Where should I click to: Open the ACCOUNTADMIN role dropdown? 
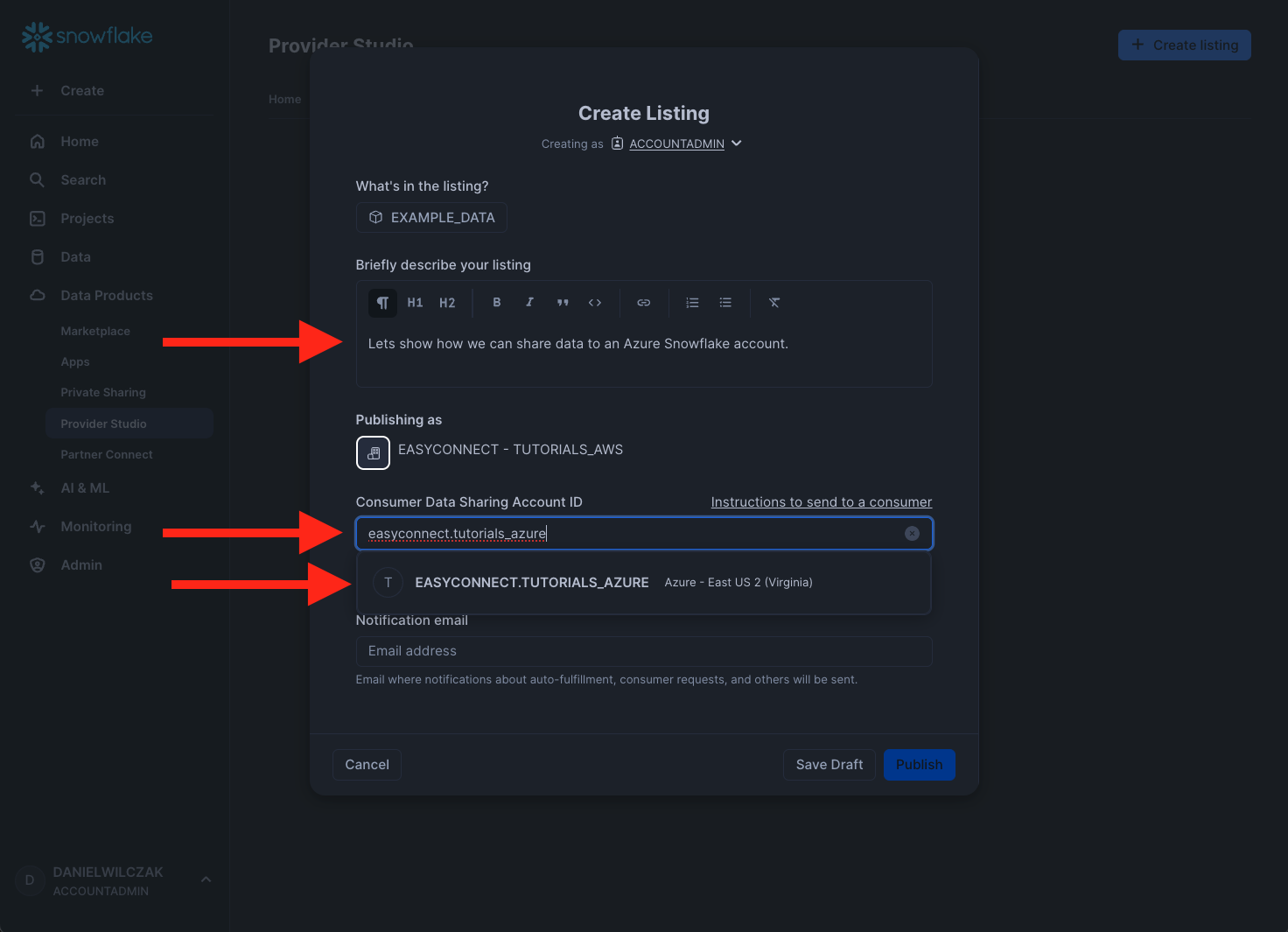click(x=685, y=144)
